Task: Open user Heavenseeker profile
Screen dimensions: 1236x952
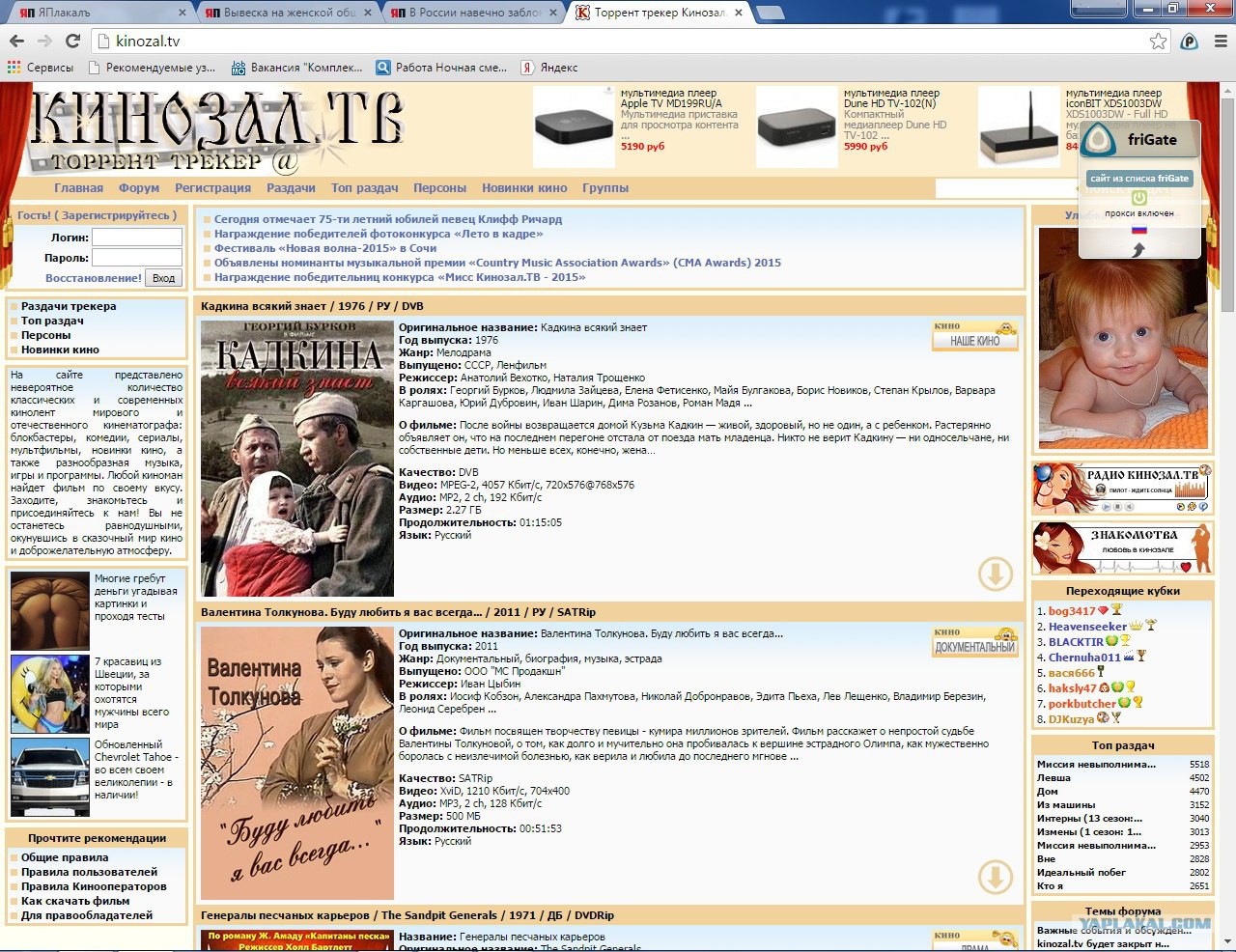Action: (1088, 627)
